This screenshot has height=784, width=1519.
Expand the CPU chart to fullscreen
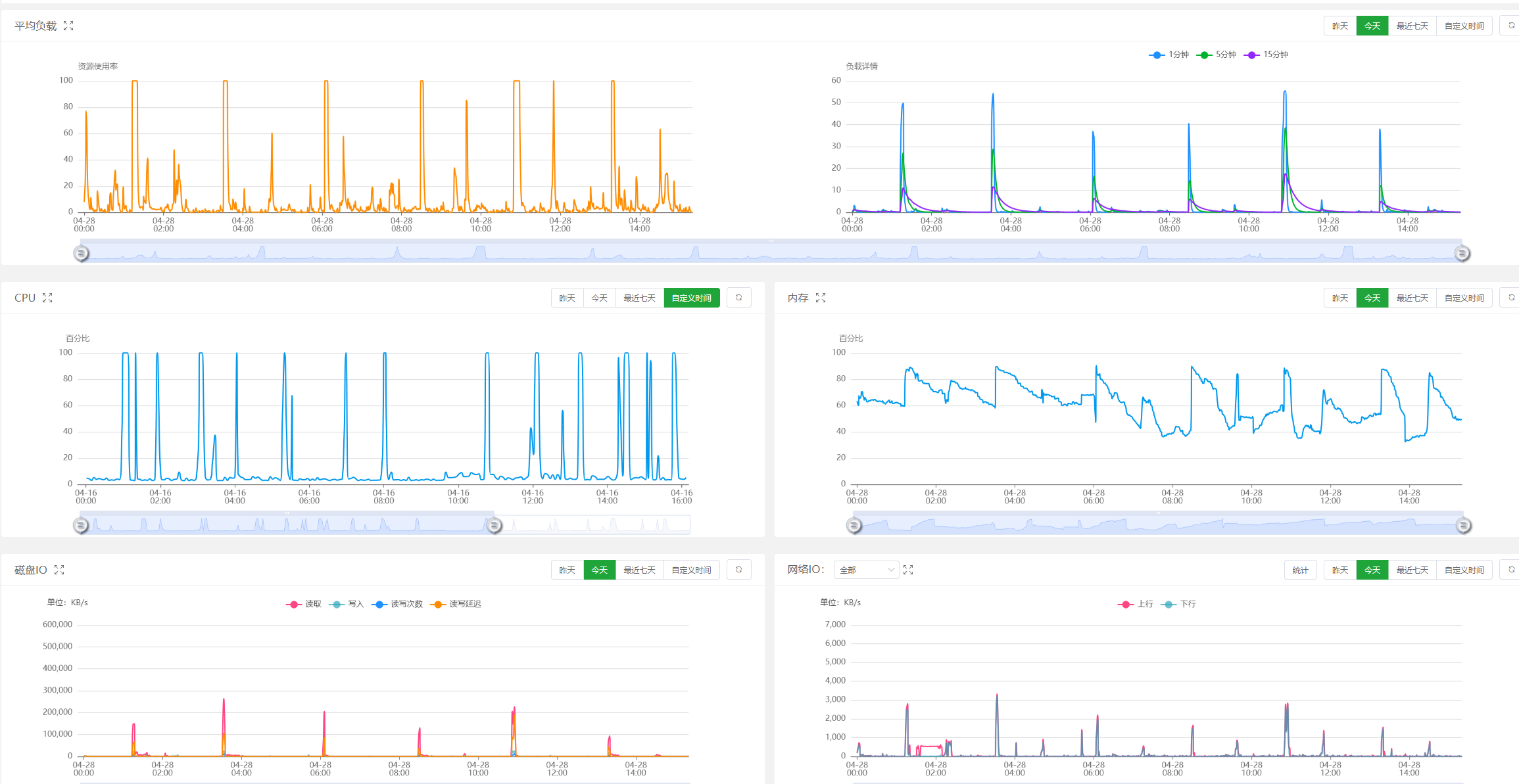47,298
